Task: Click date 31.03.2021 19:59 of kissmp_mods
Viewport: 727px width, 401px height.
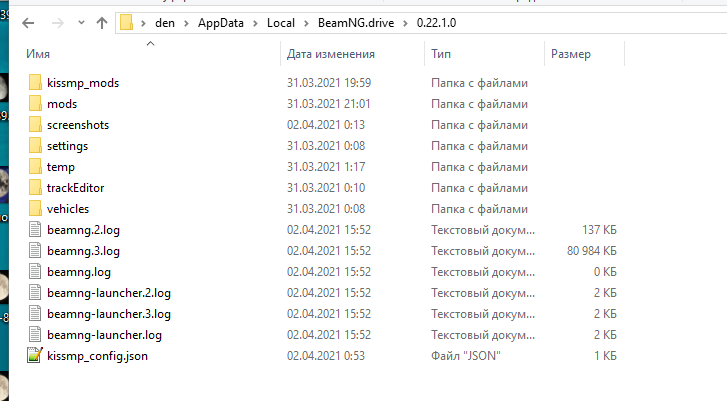Action: (x=329, y=83)
